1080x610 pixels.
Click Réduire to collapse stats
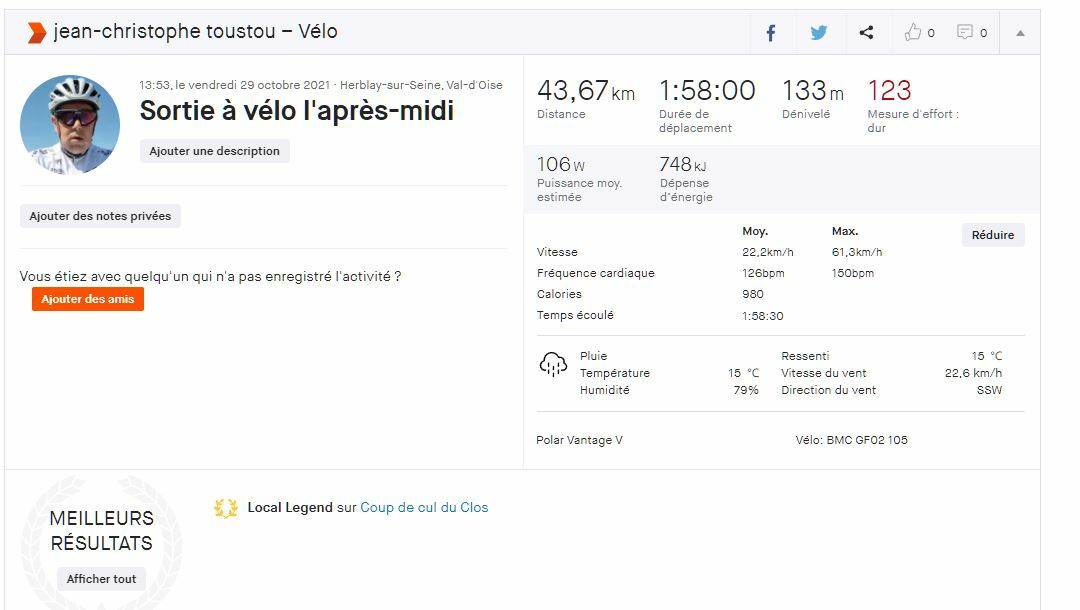(993, 235)
